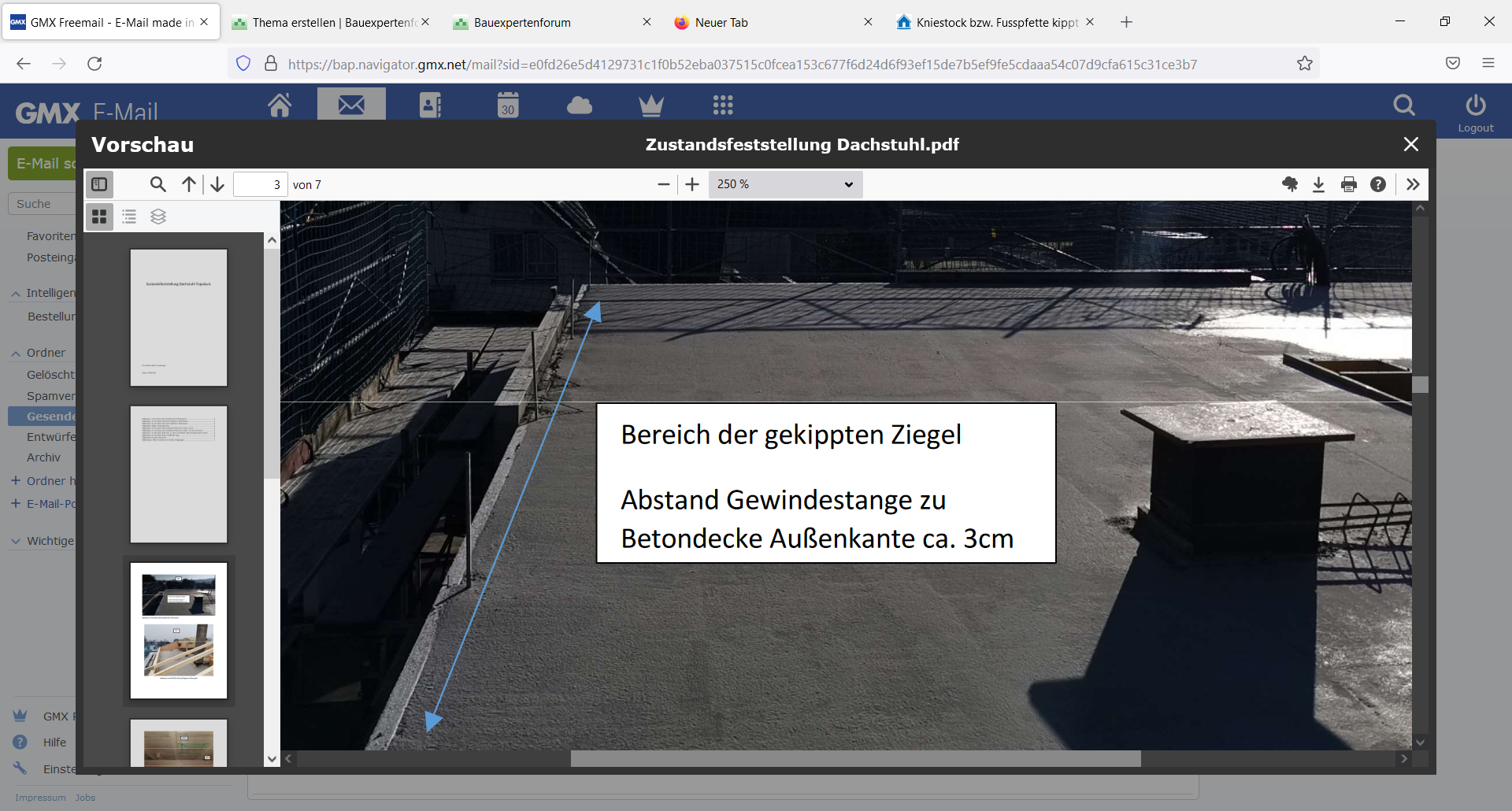
Task: Click the forward button in browser
Action: click(59, 64)
